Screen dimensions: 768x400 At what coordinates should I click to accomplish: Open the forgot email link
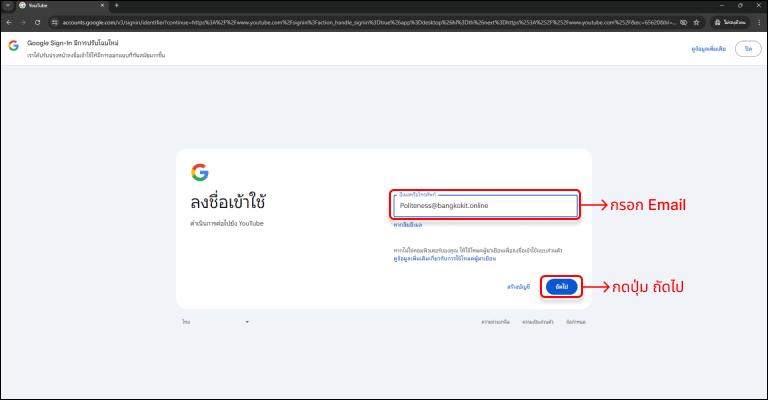click(408, 225)
